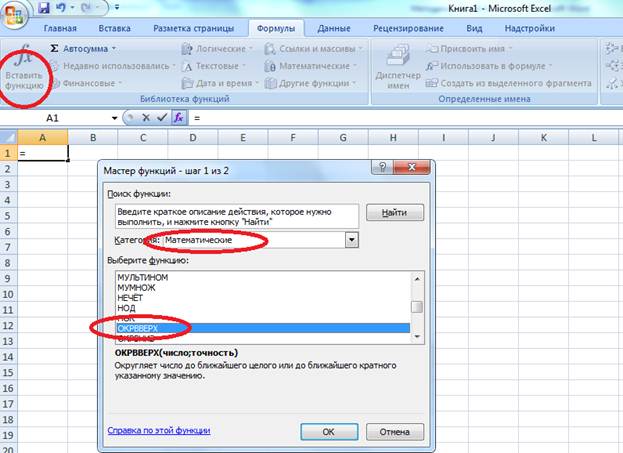Open Использовать в формуле menu
This screenshot has width=623, height=453.
pos(489,66)
